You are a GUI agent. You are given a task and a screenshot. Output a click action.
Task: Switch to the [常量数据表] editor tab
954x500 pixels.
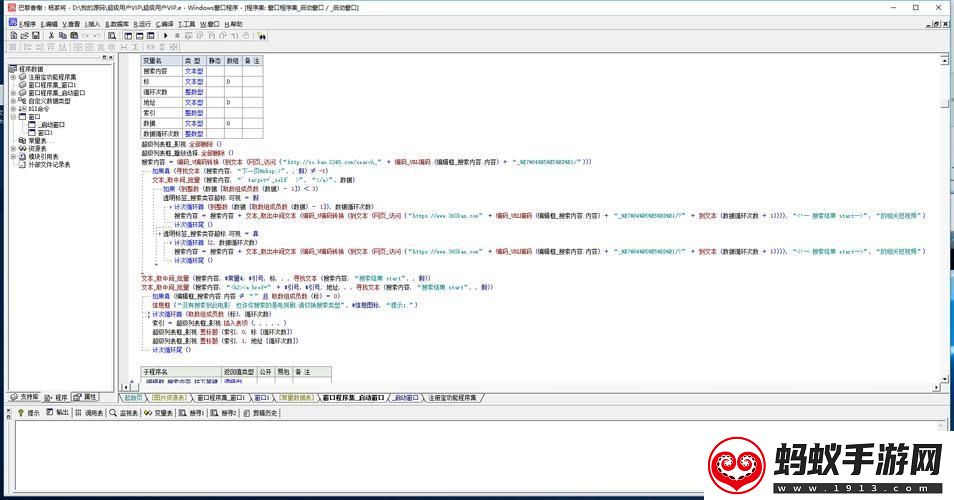click(x=296, y=397)
